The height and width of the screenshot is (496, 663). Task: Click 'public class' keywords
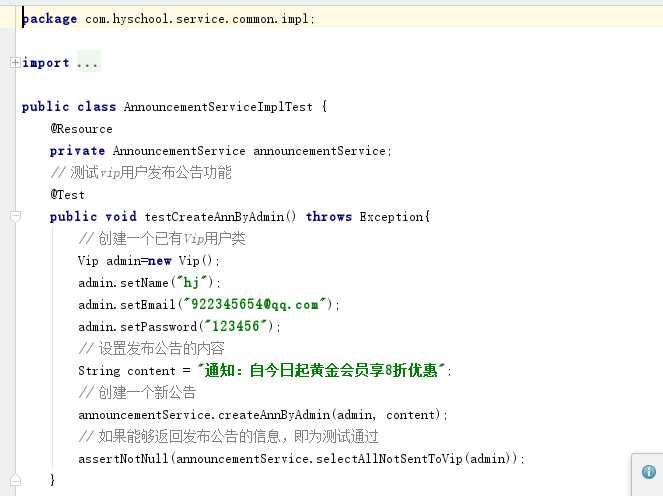click(x=68, y=107)
